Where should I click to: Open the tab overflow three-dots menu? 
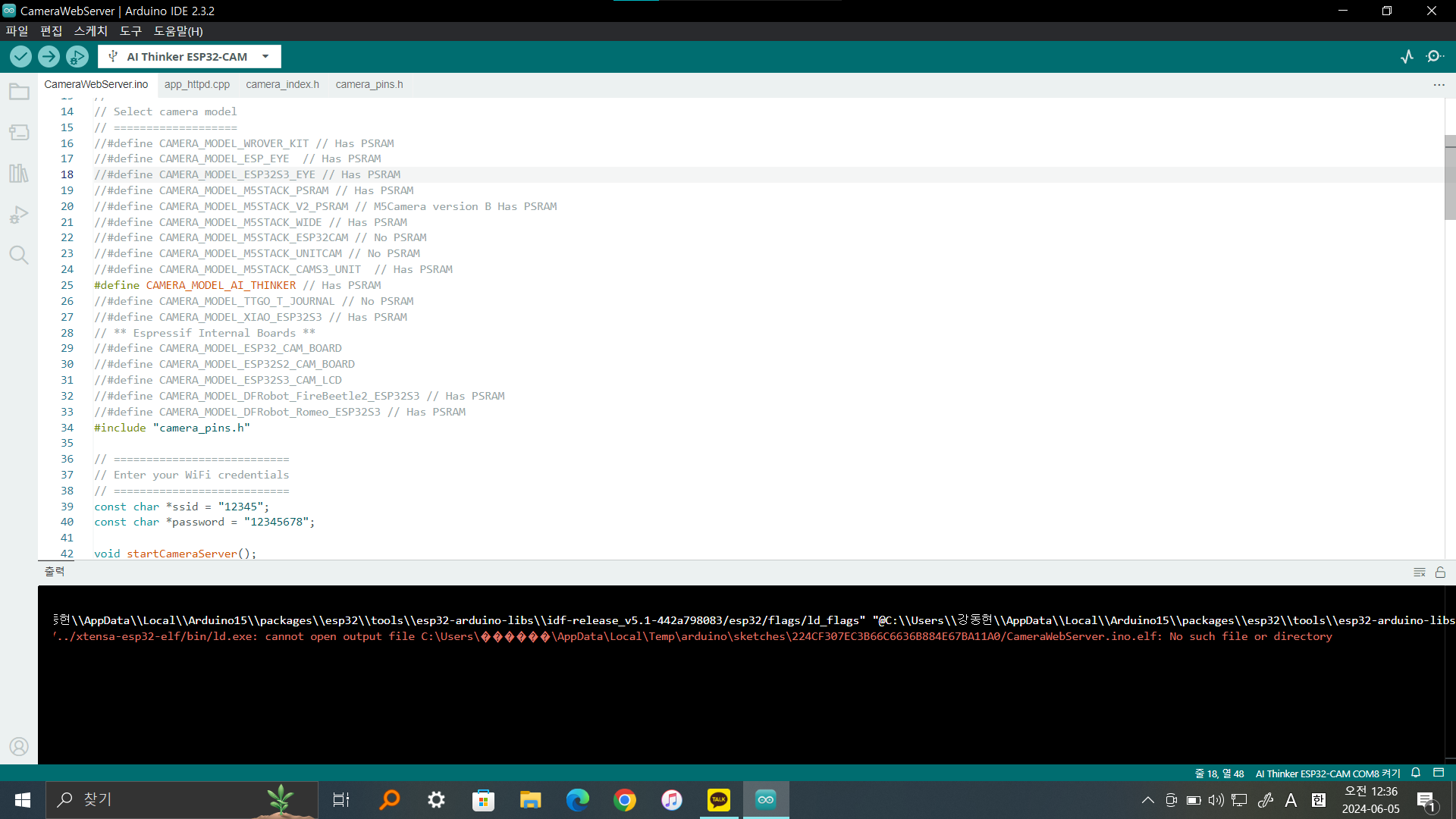point(1439,85)
